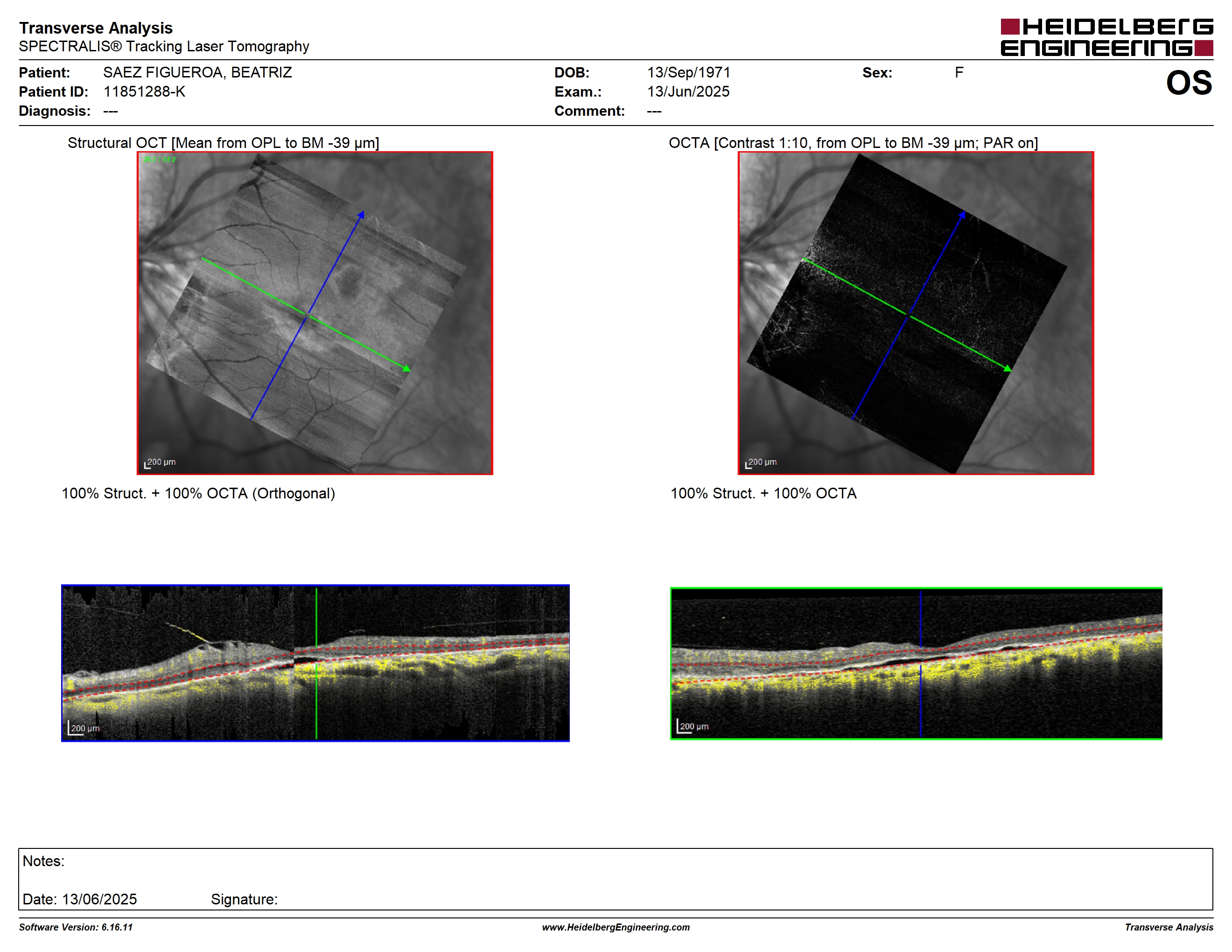Open the OCTA en-face image
Image resolution: width=1232 pixels, height=952 pixels.
click(x=916, y=313)
